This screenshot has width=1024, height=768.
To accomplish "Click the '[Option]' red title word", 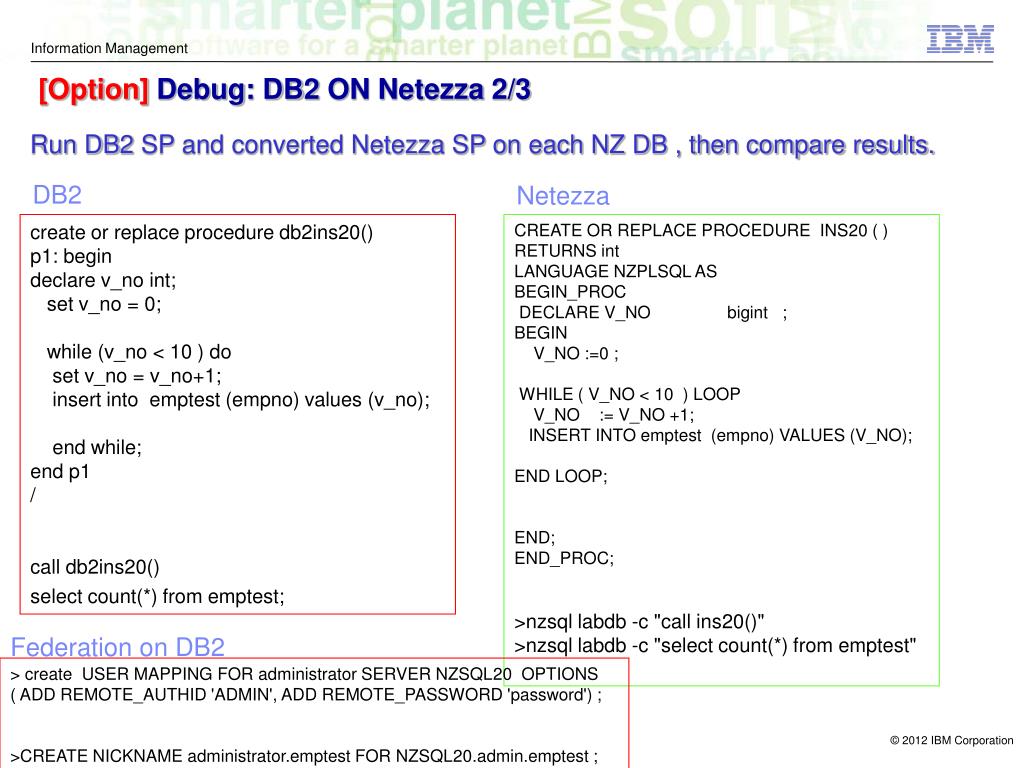I will click(x=94, y=90).
